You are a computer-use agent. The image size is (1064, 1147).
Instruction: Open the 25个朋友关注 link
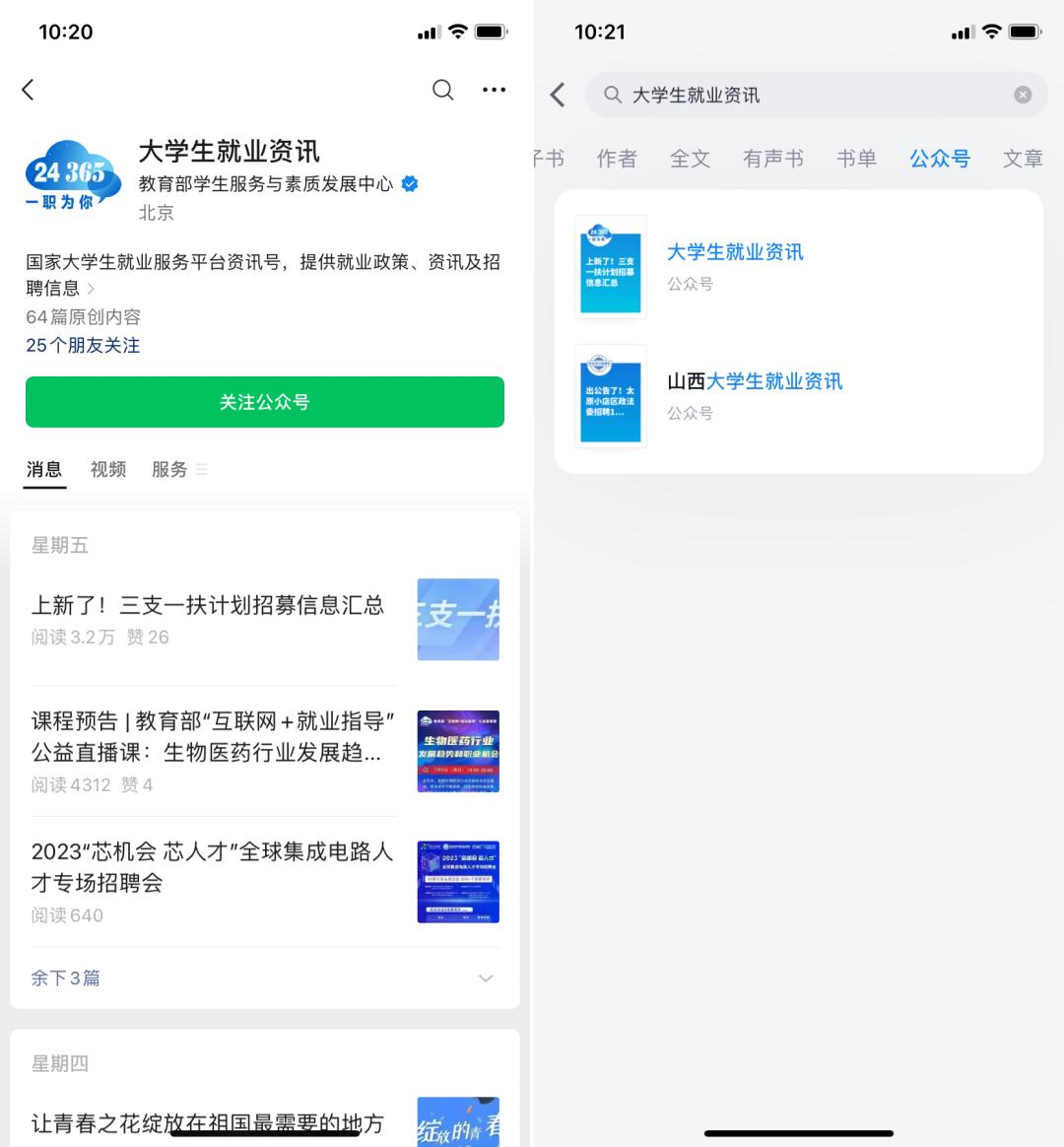coord(83,345)
